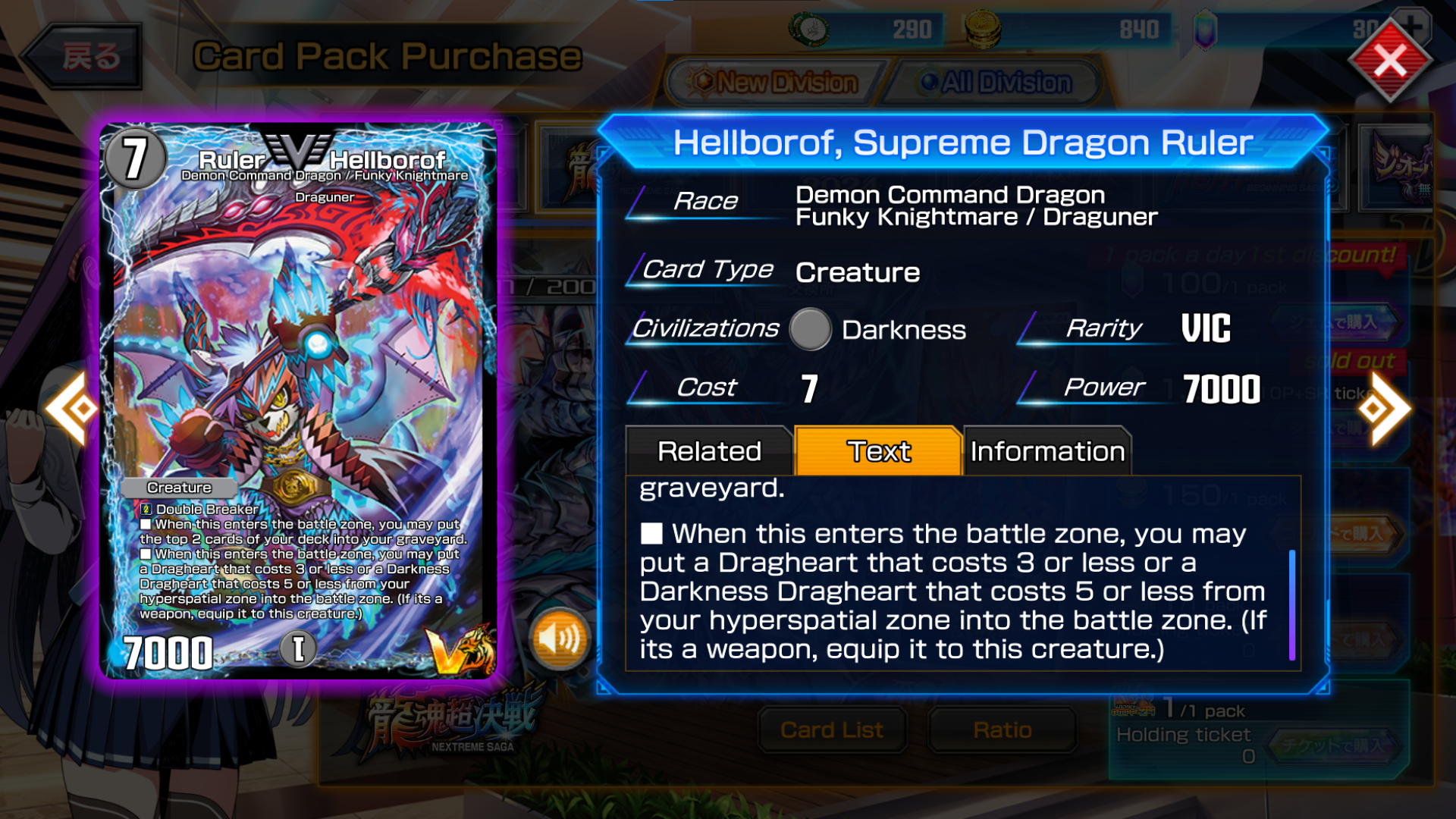Switch to the Related tab
The width and height of the screenshot is (1456, 819).
coord(709,451)
